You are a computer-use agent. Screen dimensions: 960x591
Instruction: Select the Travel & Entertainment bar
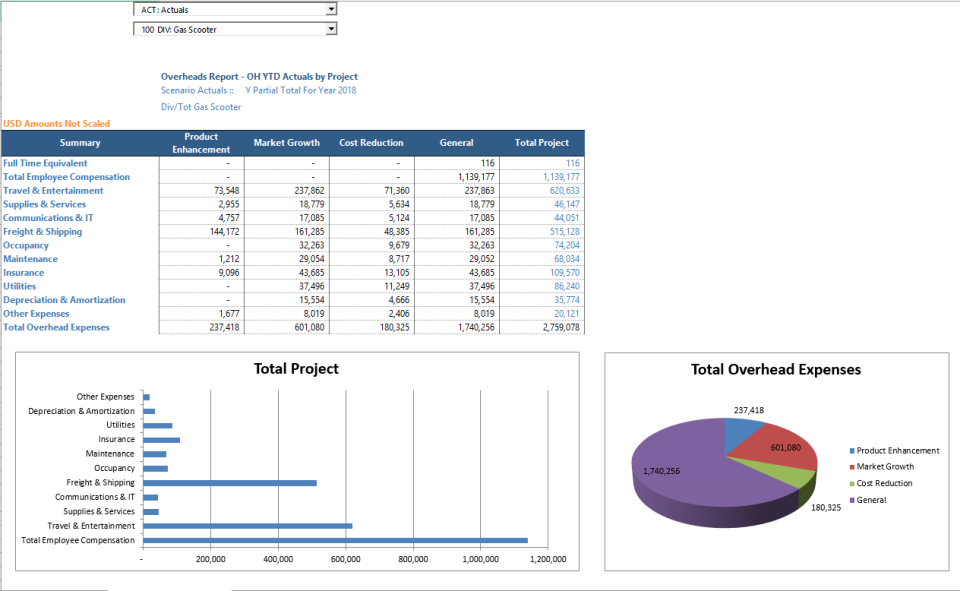pos(248,526)
